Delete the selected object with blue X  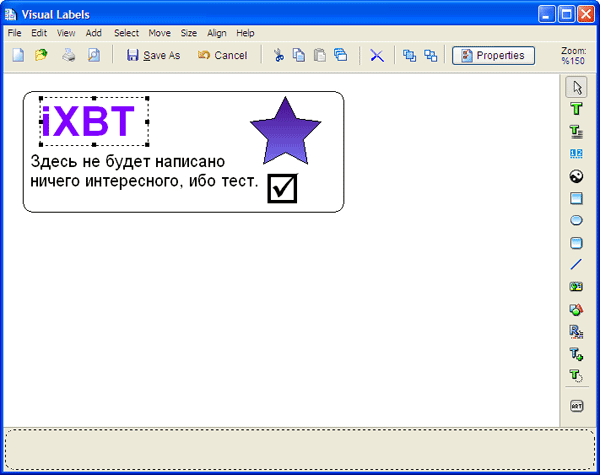[377, 55]
